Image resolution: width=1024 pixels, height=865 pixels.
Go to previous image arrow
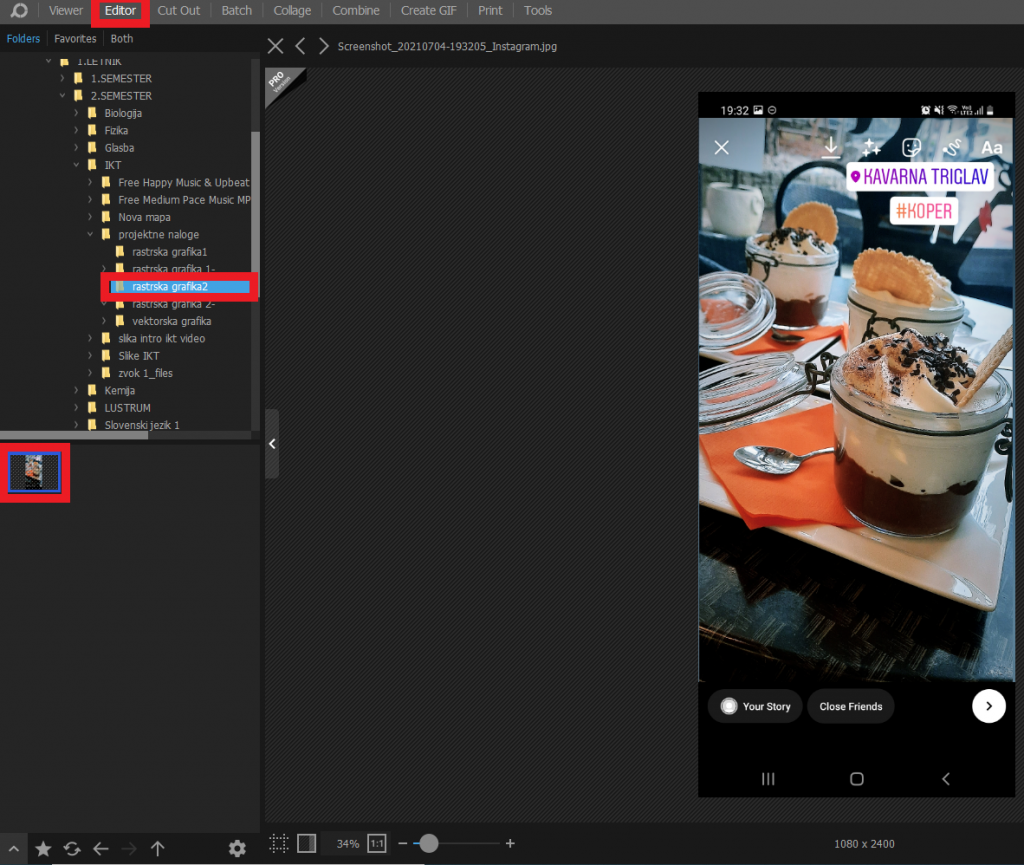pyautogui.click(x=300, y=46)
